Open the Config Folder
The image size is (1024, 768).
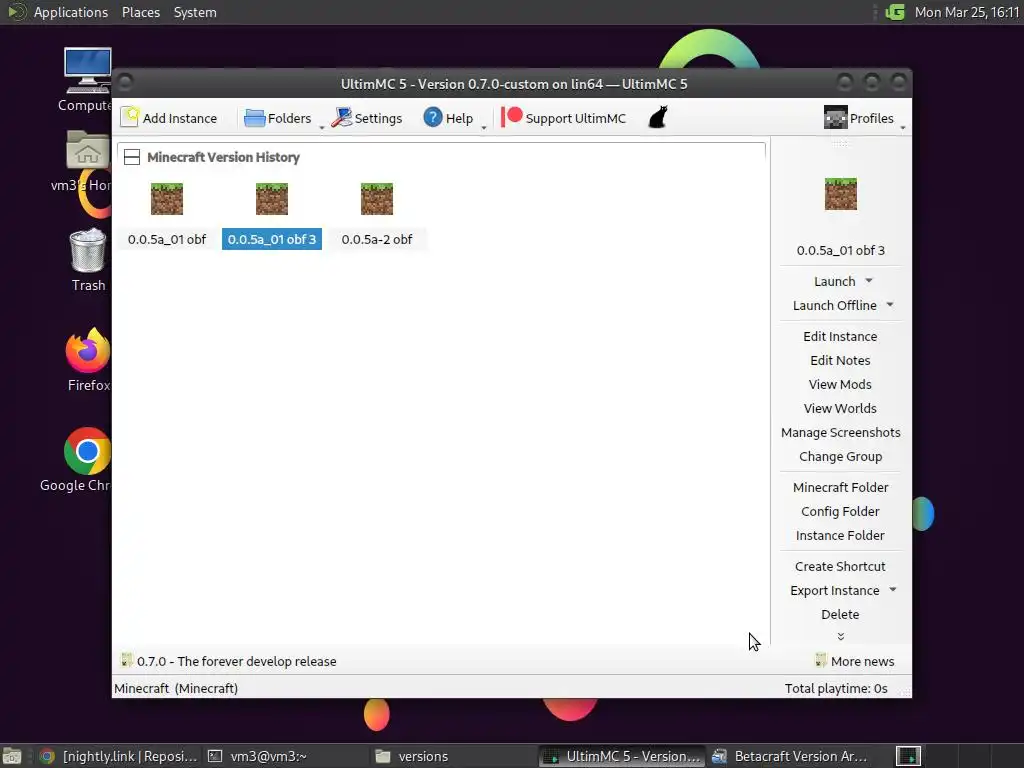pyautogui.click(x=840, y=511)
